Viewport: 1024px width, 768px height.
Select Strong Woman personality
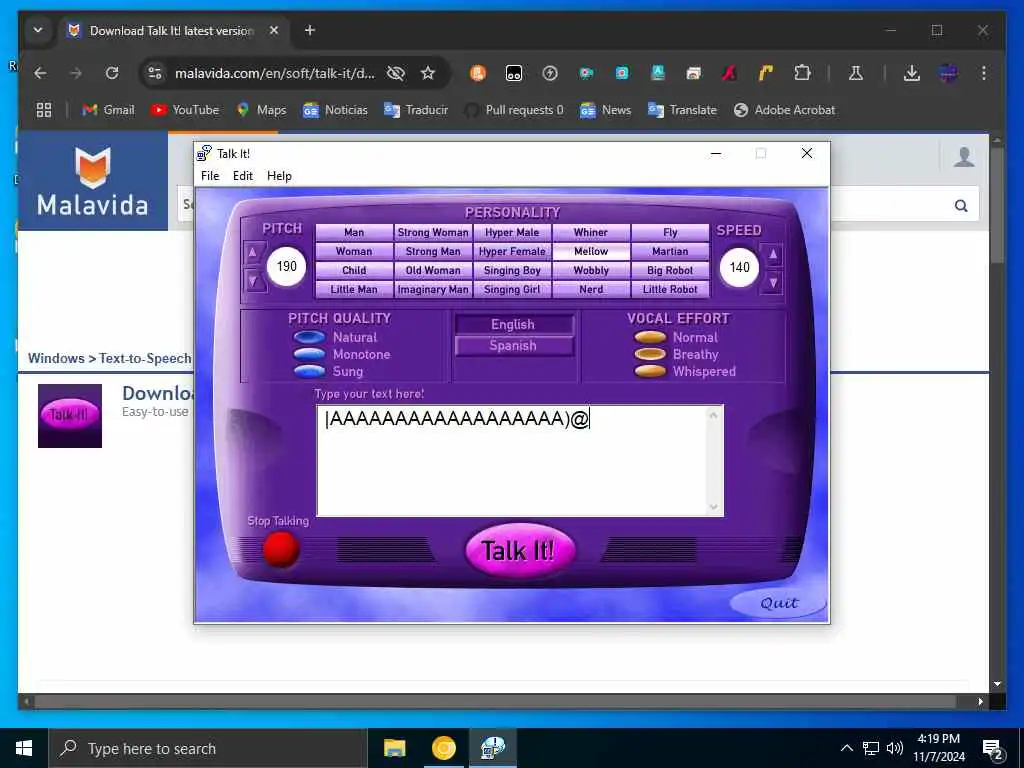pyautogui.click(x=433, y=232)
